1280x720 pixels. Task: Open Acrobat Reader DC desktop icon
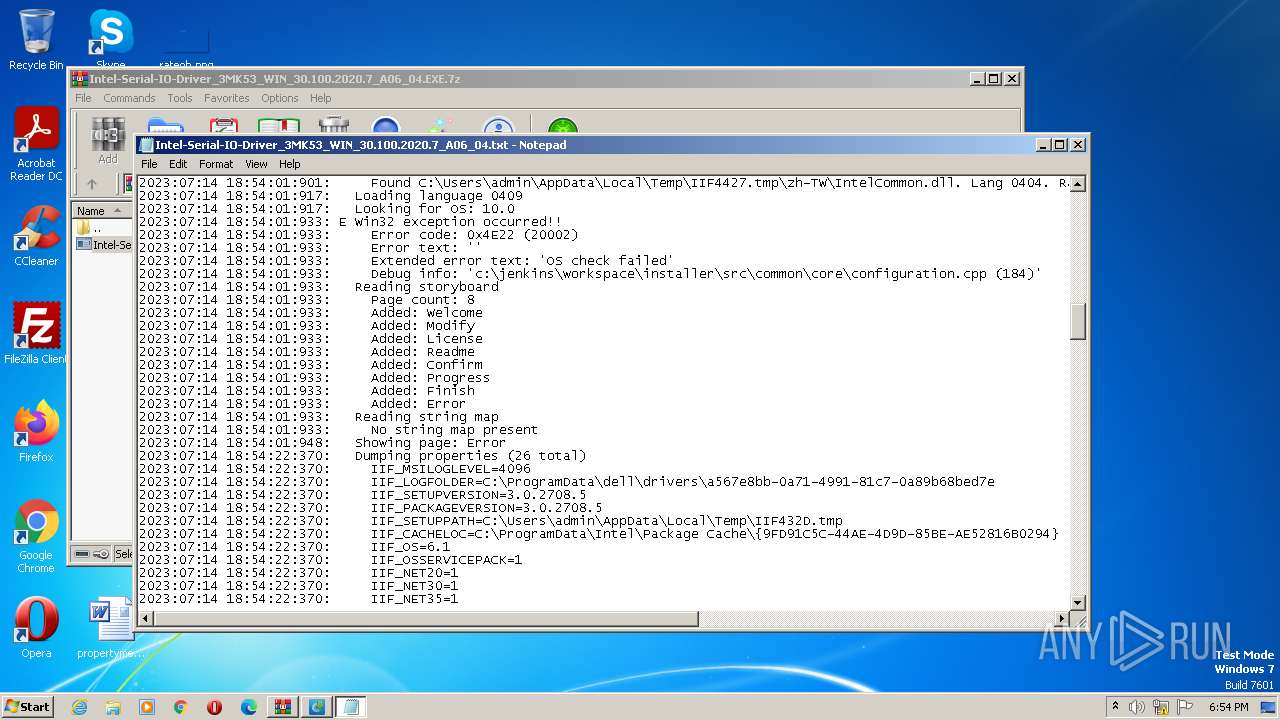[x=36, y=145]
